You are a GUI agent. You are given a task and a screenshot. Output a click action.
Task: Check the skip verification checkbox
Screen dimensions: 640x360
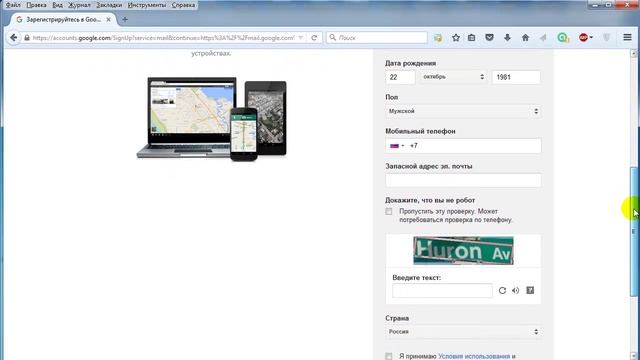click(389, 211)
